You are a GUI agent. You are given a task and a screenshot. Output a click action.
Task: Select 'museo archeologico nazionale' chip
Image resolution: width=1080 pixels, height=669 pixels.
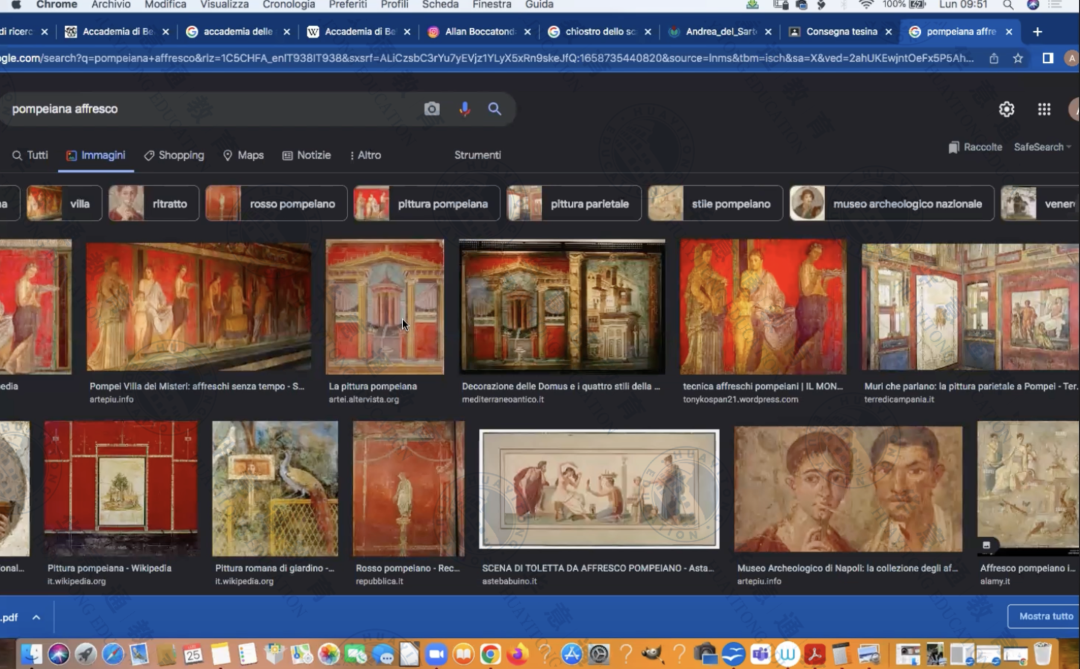click(892, 203)
